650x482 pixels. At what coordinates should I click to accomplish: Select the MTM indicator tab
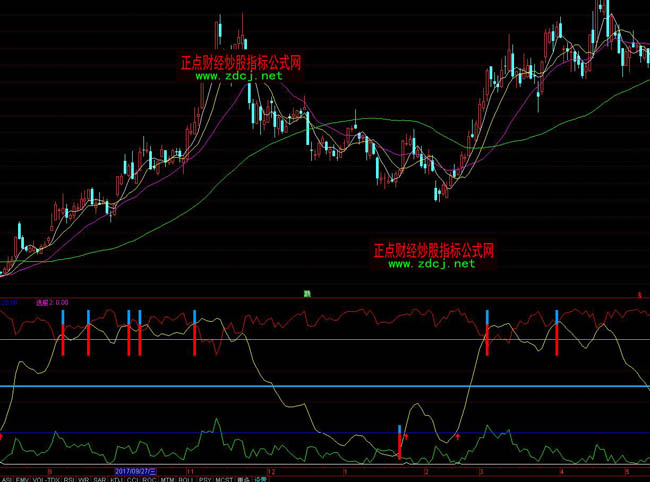click(168, 478)
